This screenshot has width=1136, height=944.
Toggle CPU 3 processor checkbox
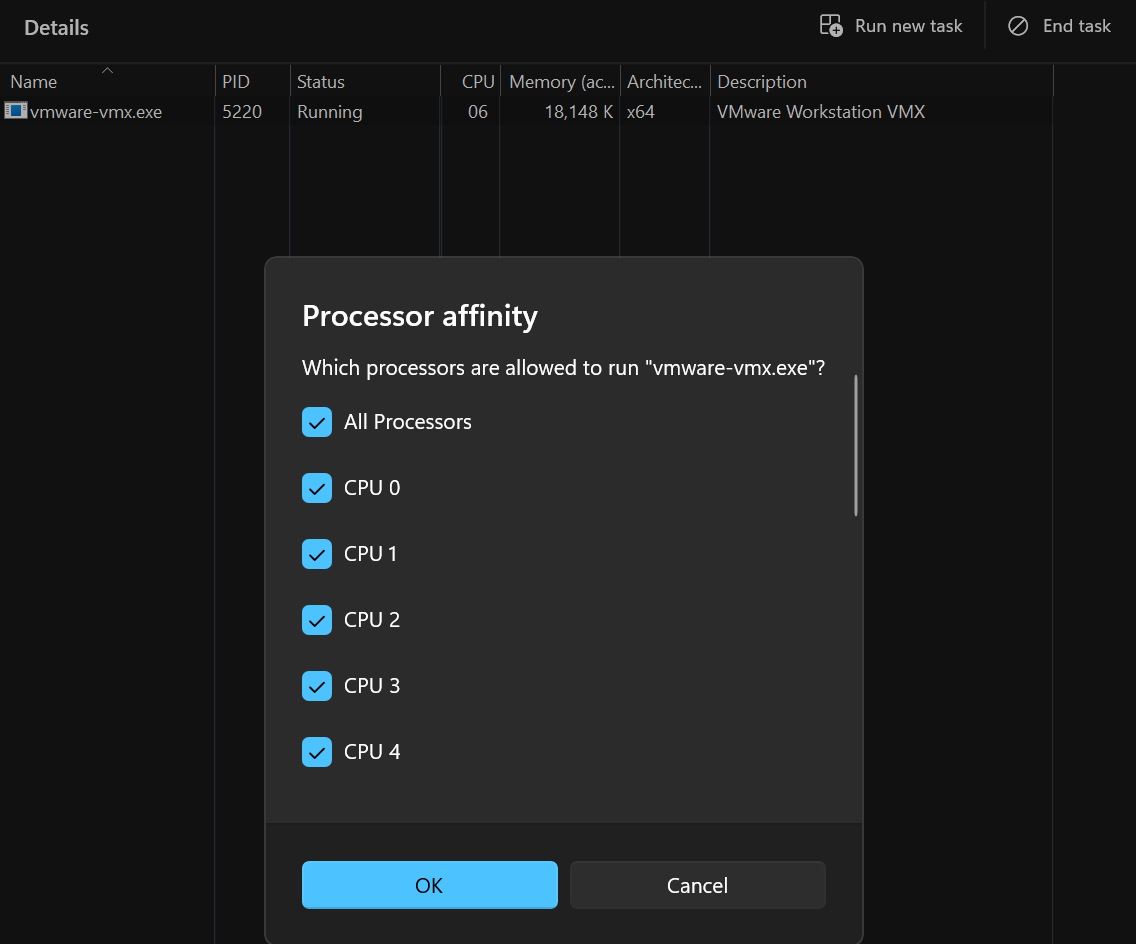[317, 686]
